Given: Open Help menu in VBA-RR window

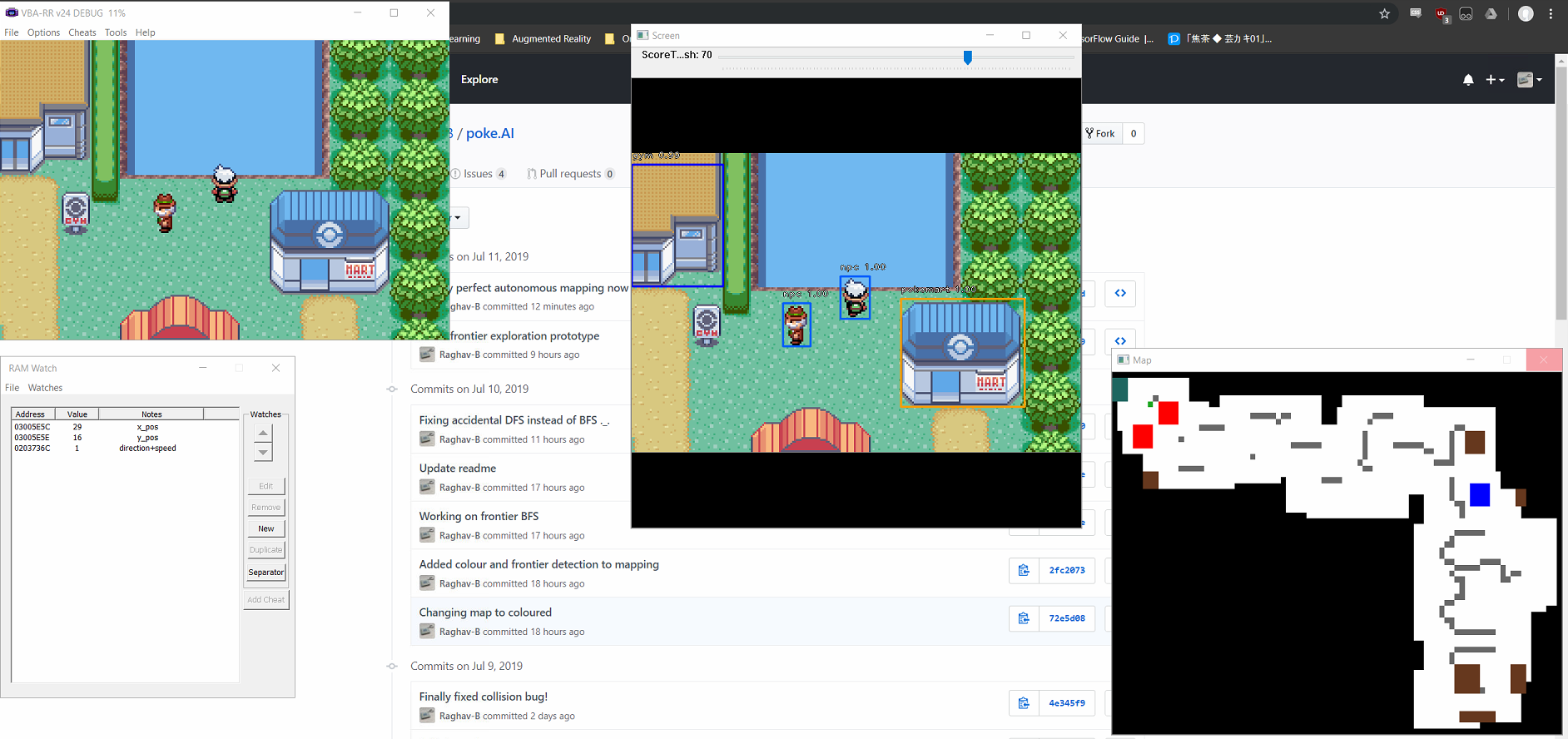Looking at the screenshot, I should 146,32.
